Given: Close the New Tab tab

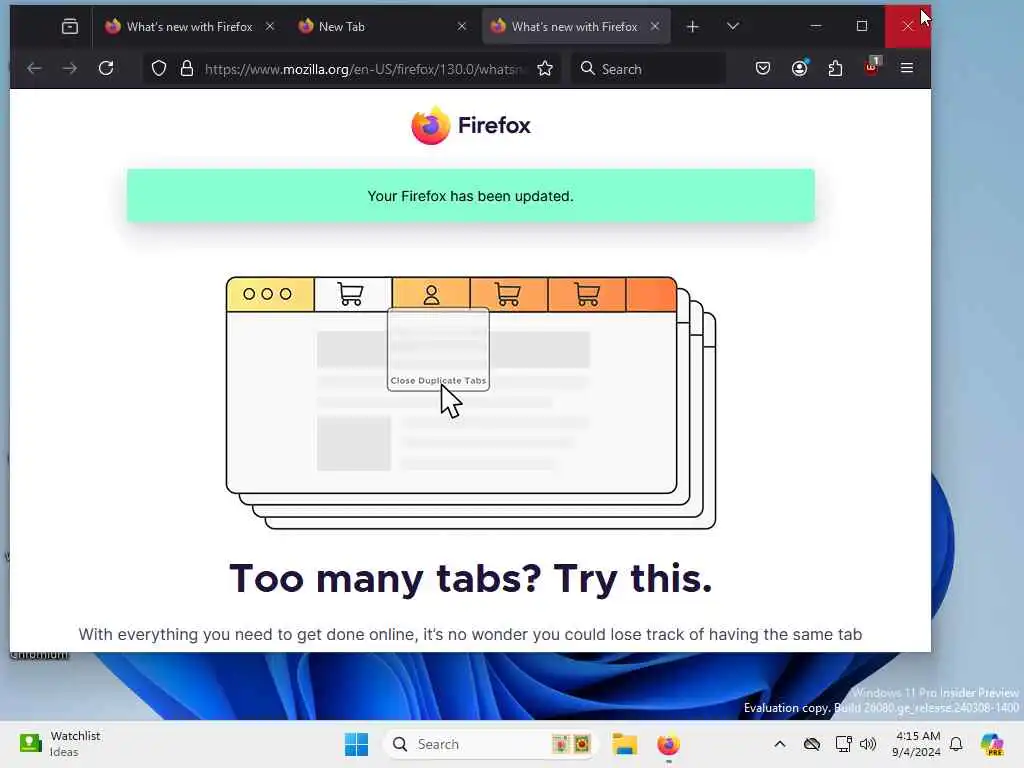Looking at the screenshot, I should (x=462, y=26).
